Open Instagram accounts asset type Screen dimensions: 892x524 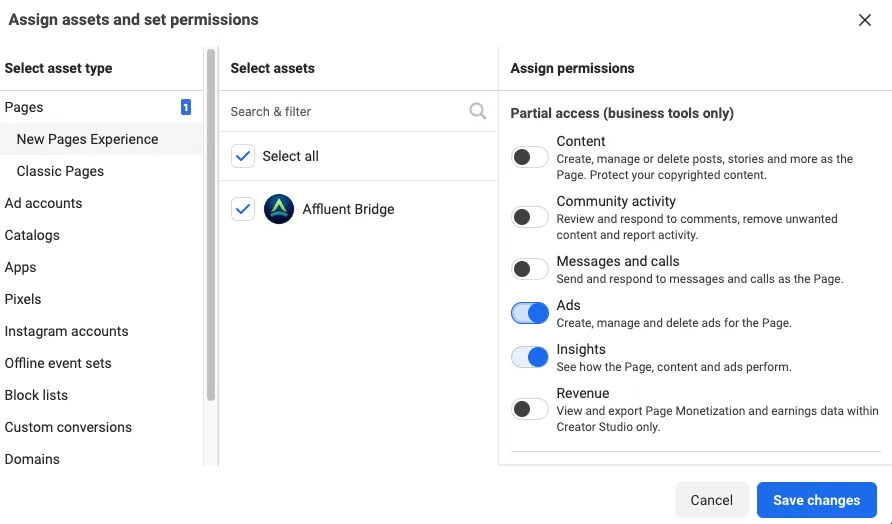pos(66,331)
